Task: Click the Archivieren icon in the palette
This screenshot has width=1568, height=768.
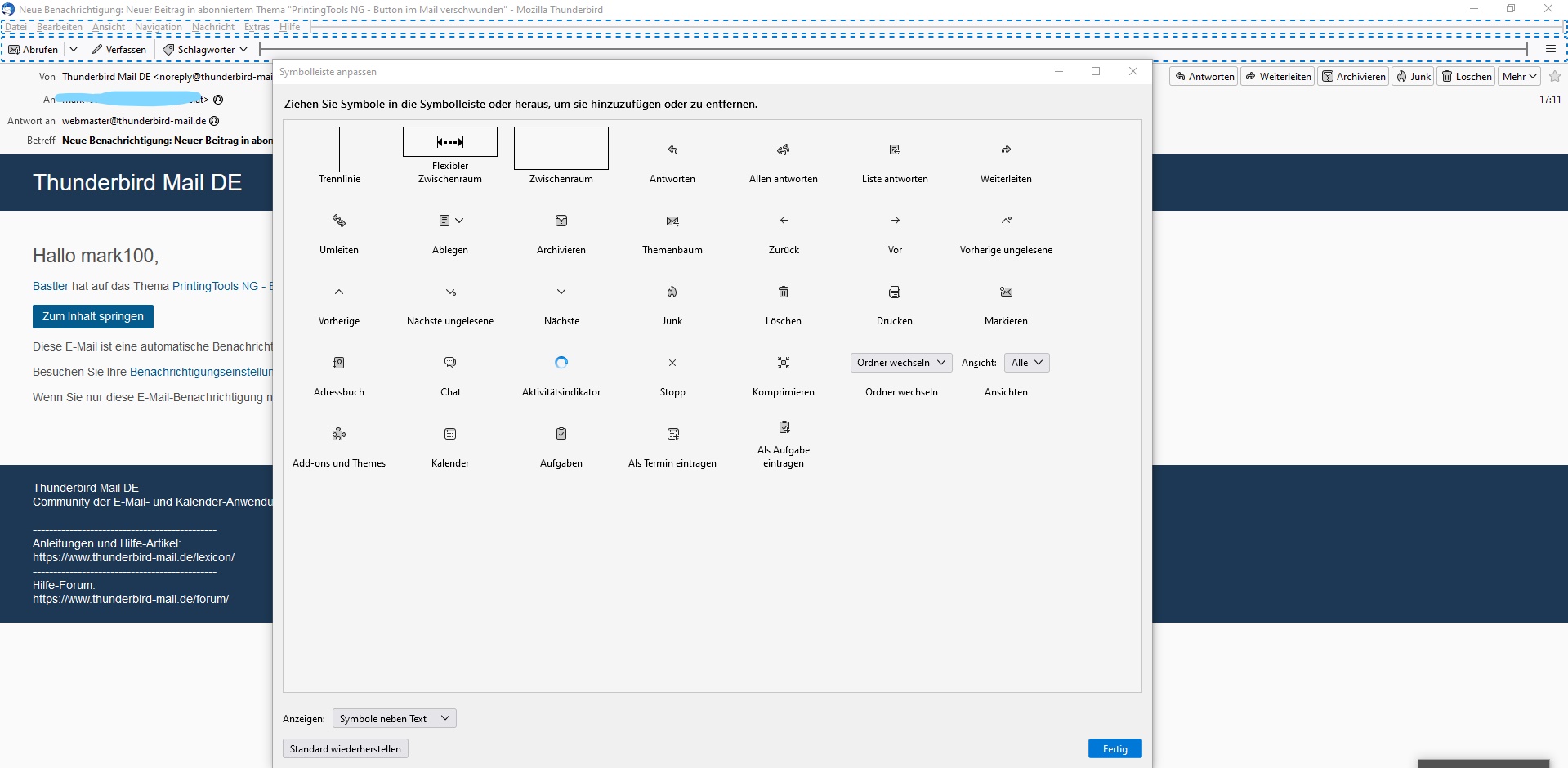Action: [x=561, y=221]
